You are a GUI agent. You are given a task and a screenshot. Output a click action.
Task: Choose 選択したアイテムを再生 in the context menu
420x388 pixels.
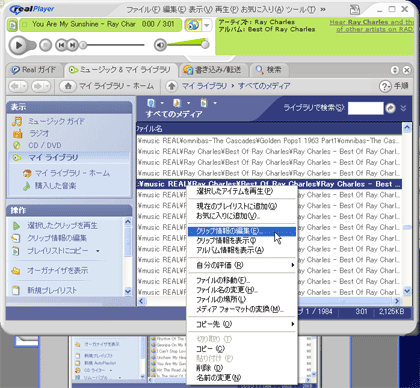pos(241,191)
